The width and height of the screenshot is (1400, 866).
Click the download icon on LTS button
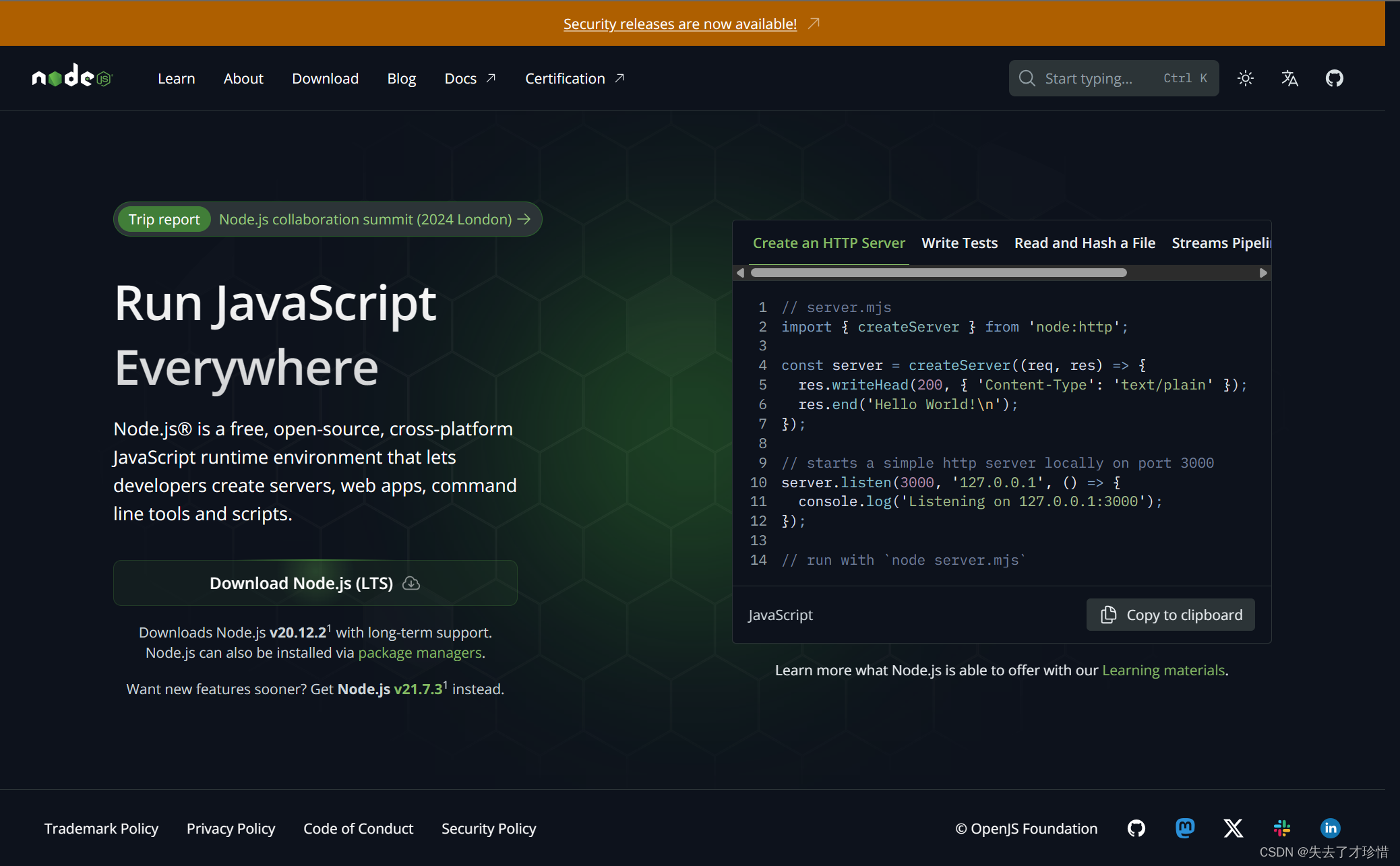[410, 582]
